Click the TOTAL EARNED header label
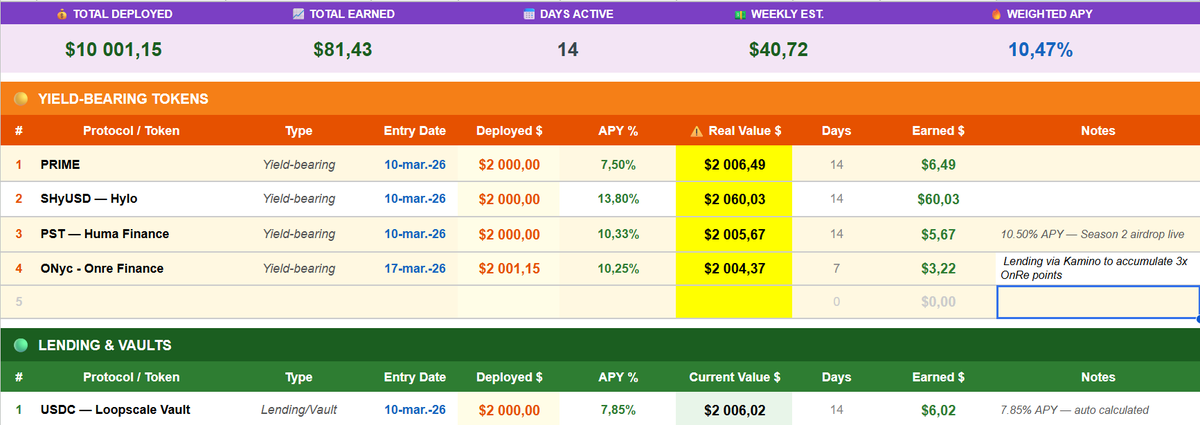 (352, 14)
